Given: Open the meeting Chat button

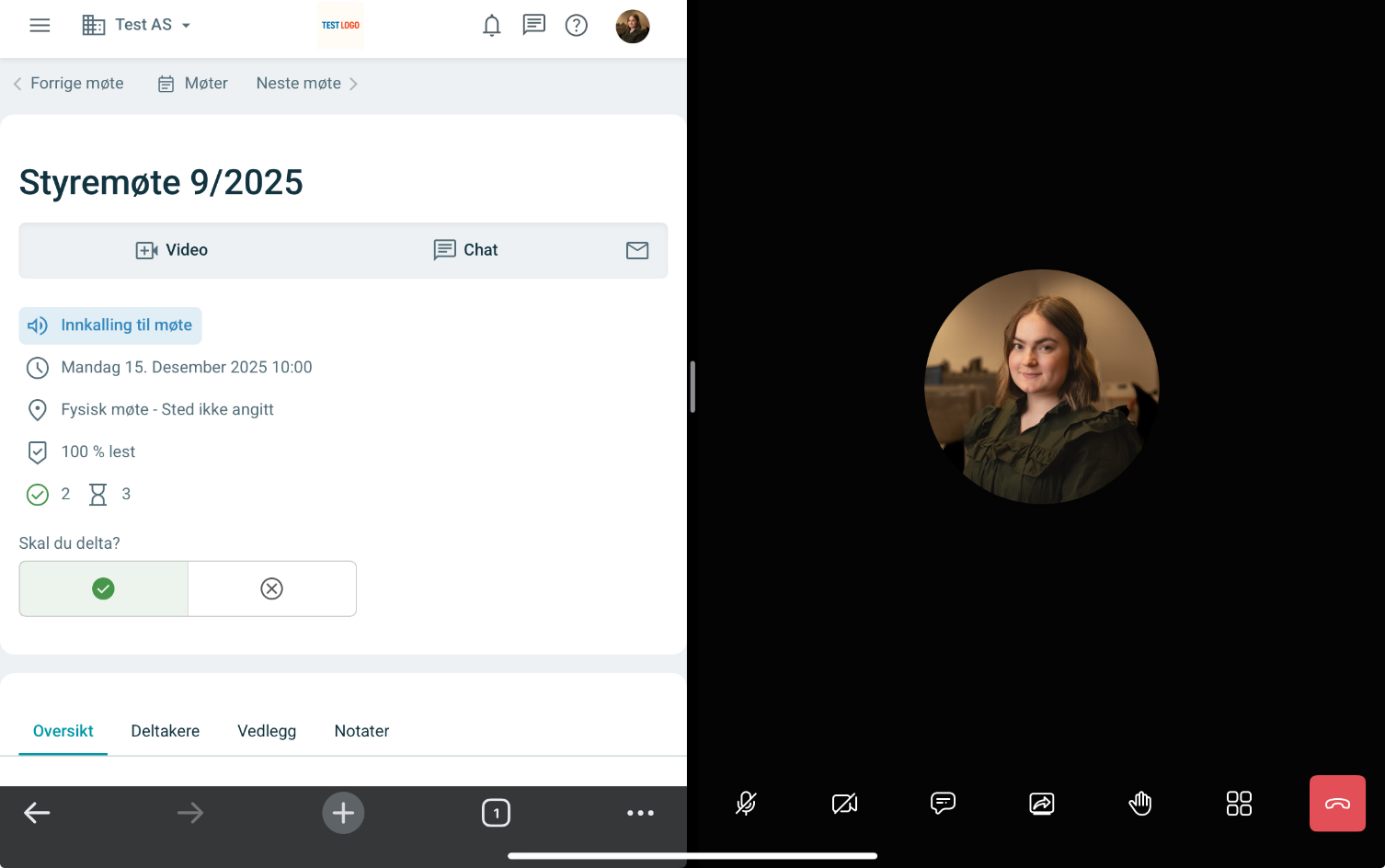Looking at the screenshot, I should [465, 250].
